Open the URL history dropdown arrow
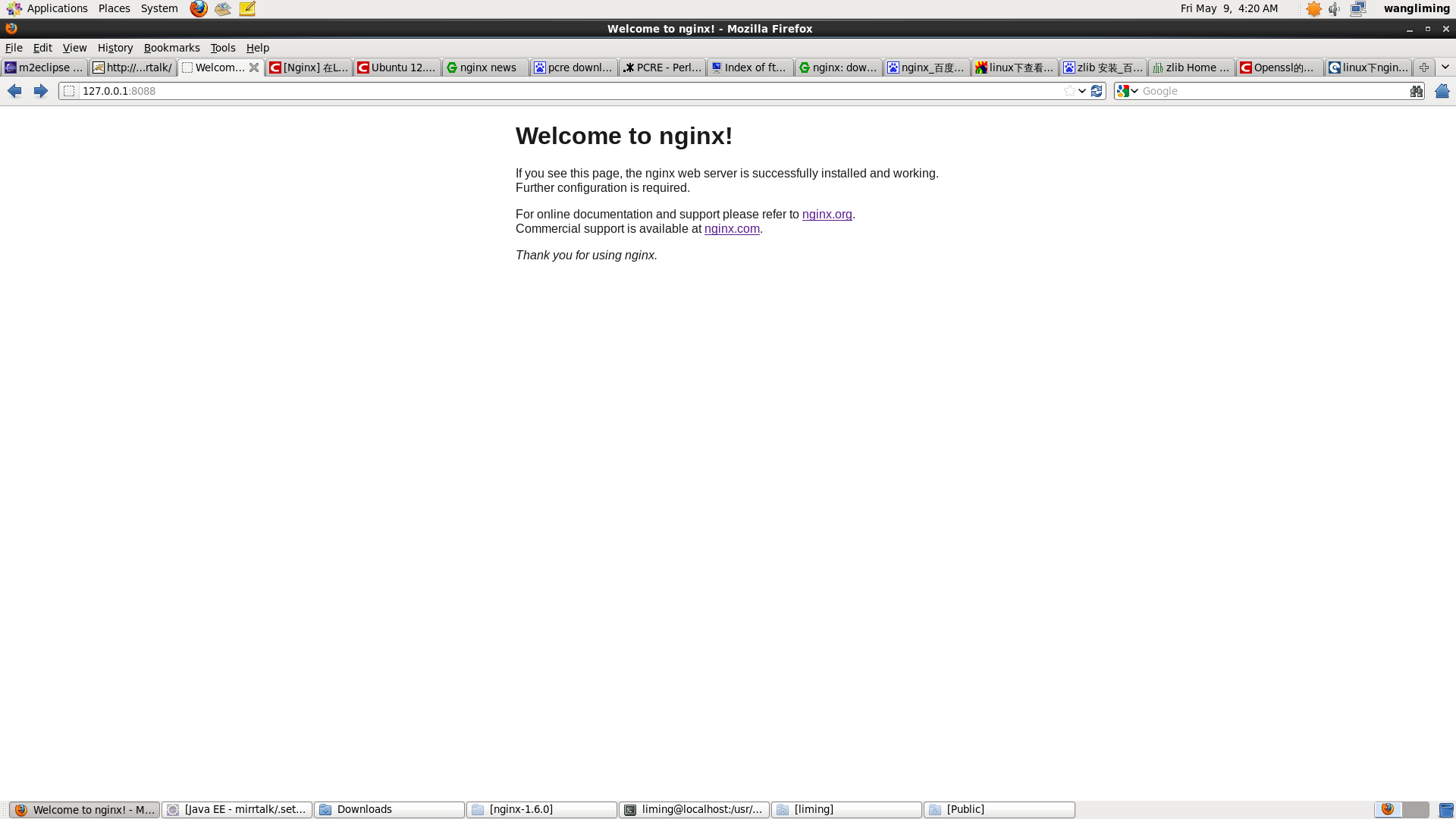Screen dimensions: 1456x819 1082,91
